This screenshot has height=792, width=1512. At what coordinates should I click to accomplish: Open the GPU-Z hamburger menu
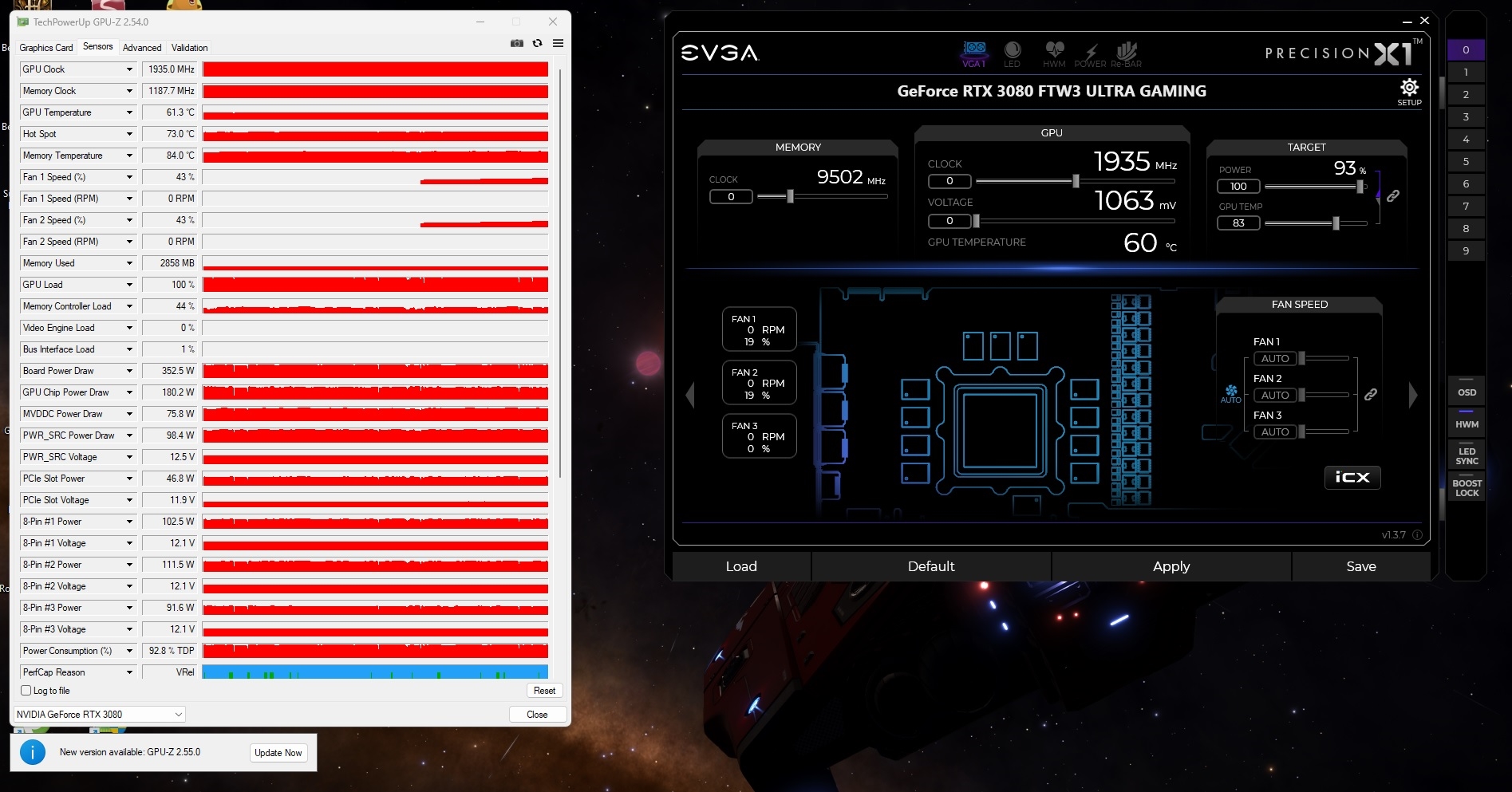coord(559,43)
